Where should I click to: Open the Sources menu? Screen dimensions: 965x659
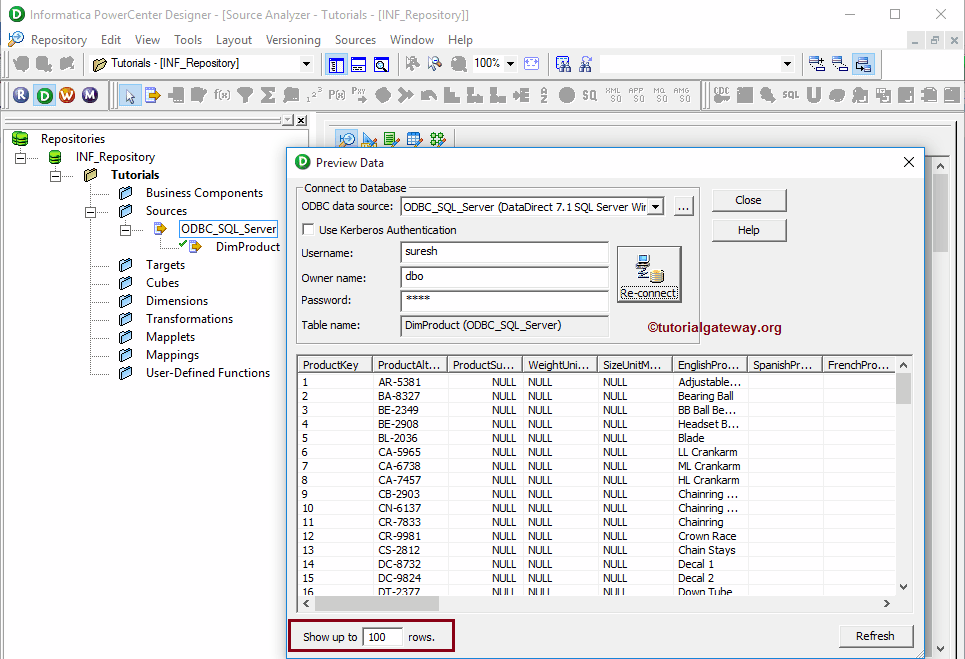[355, 40]
